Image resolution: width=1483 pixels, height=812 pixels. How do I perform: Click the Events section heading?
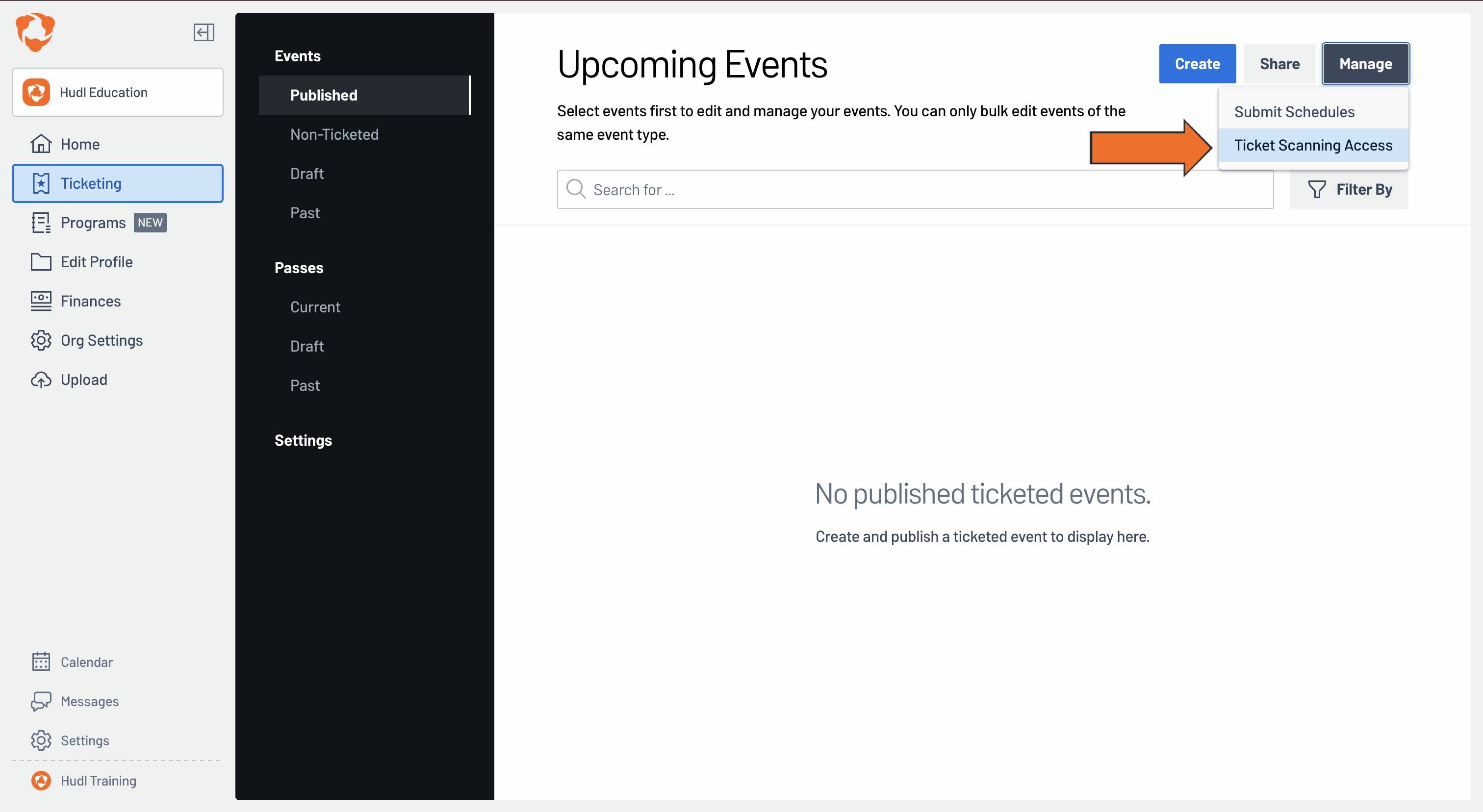tap(297, 56)
